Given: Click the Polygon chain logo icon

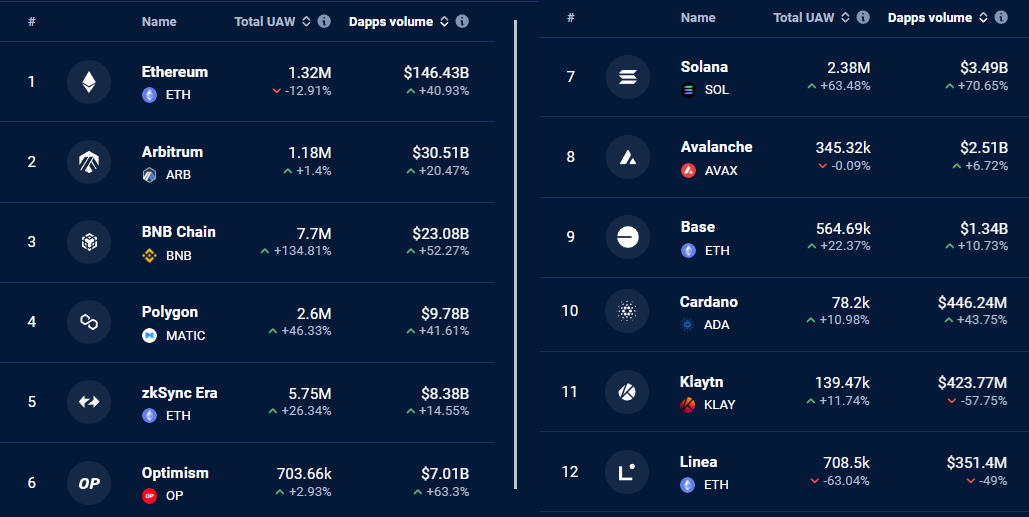Looking at the screenshot, I should [89, 322].
